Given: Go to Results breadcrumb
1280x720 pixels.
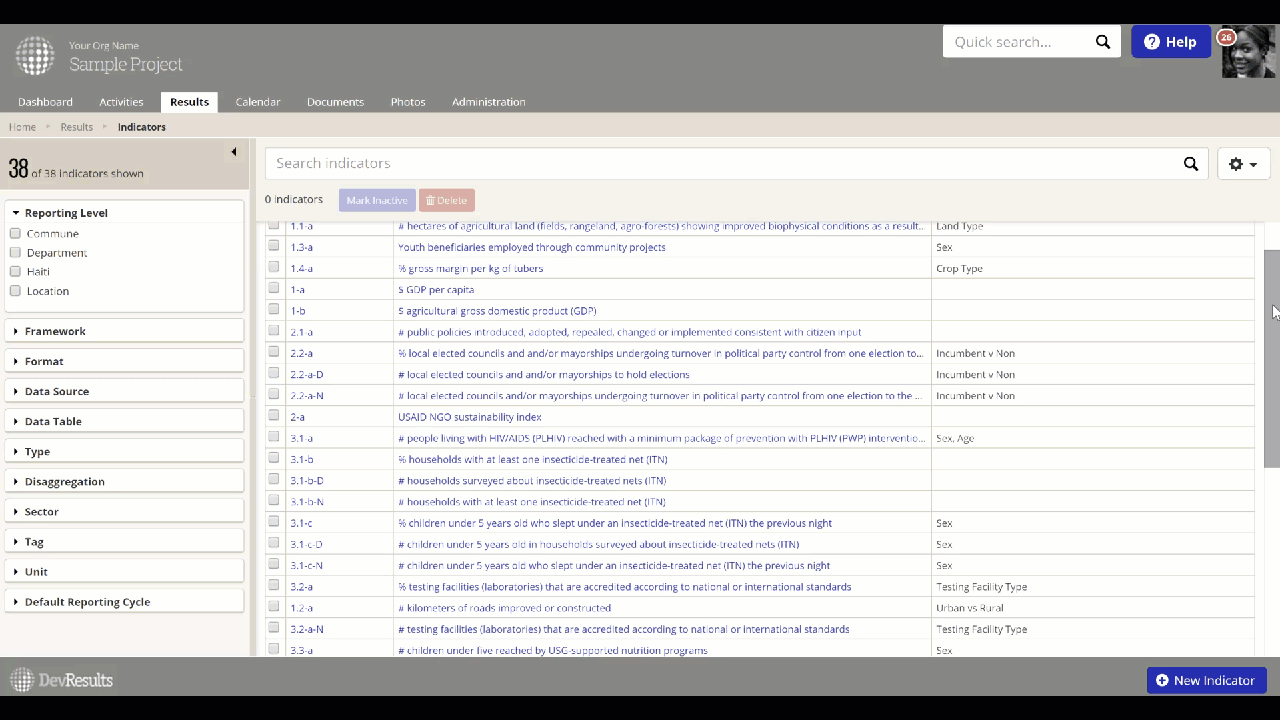Looking at the screenshot, I should point(77,127).
